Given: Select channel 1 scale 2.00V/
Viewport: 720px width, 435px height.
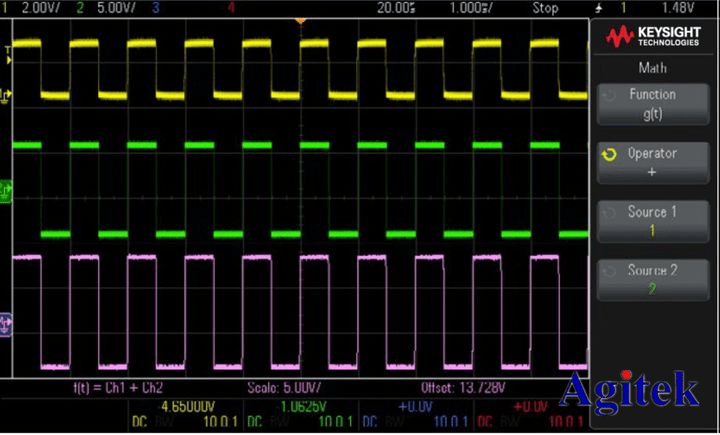Looking at the screenshot, I should tap(41, 8).
